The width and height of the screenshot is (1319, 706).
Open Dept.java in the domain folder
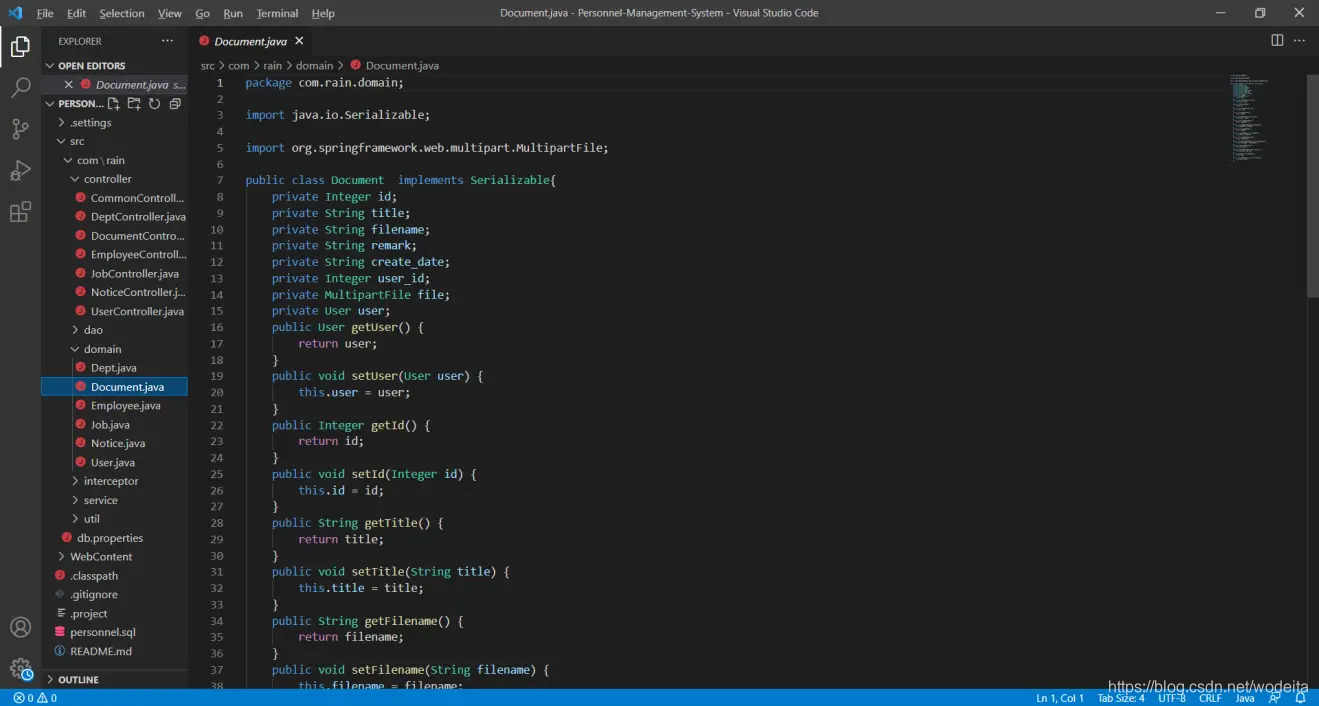point(114,368)
